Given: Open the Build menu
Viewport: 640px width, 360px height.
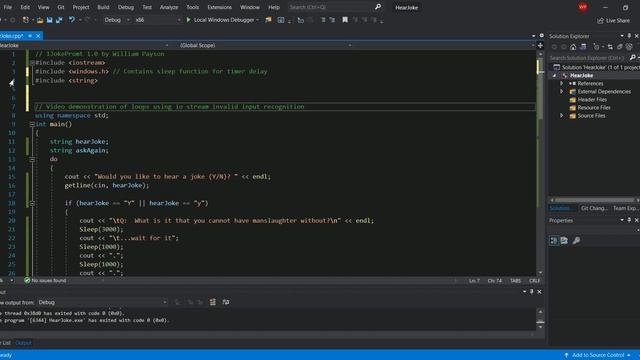Looking at the screenshot, I should coord(103,7).
